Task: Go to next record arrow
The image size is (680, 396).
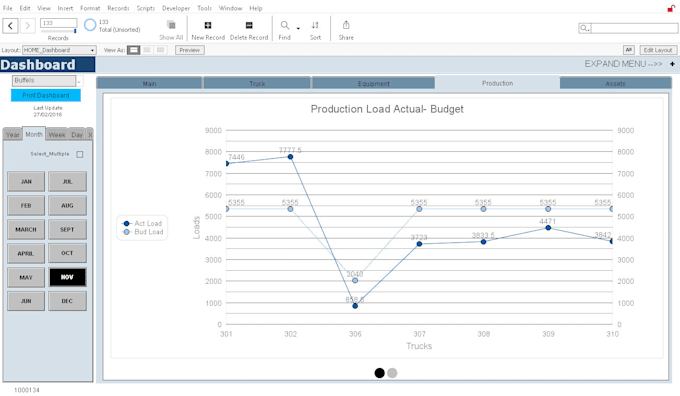Action: point(27,26)
